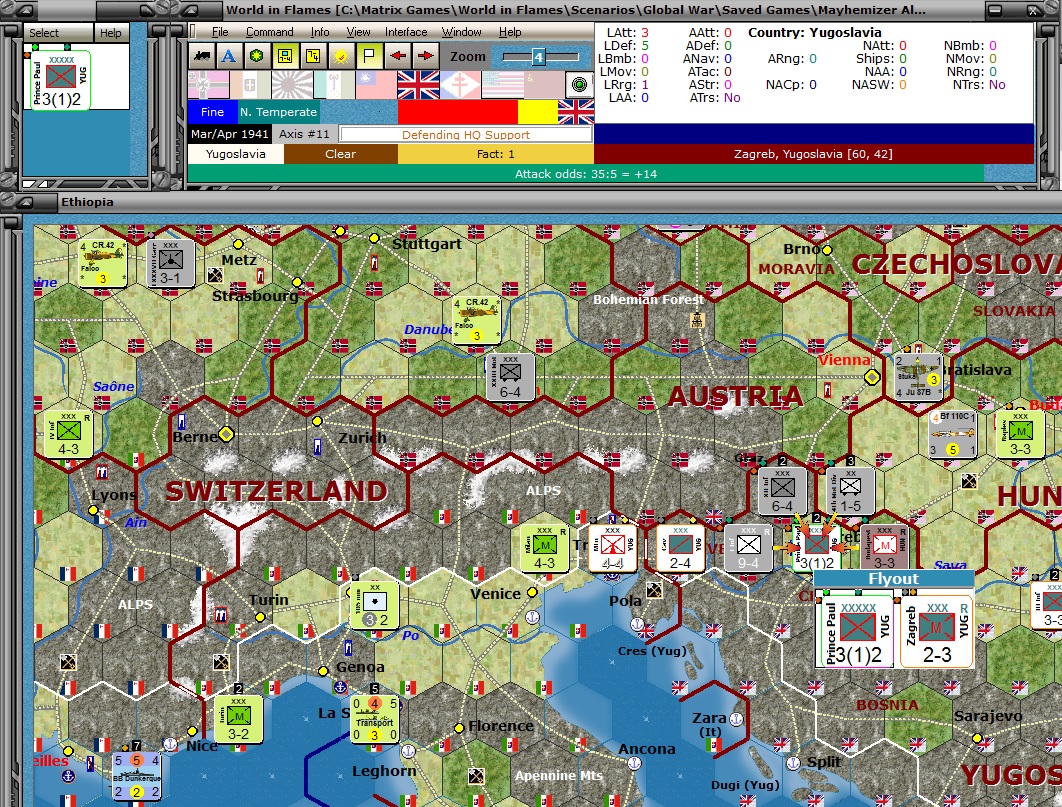The height and width of the screenshot is (807, 1062).
Task: Open the View menu dropdown
Action: [357, 31]
